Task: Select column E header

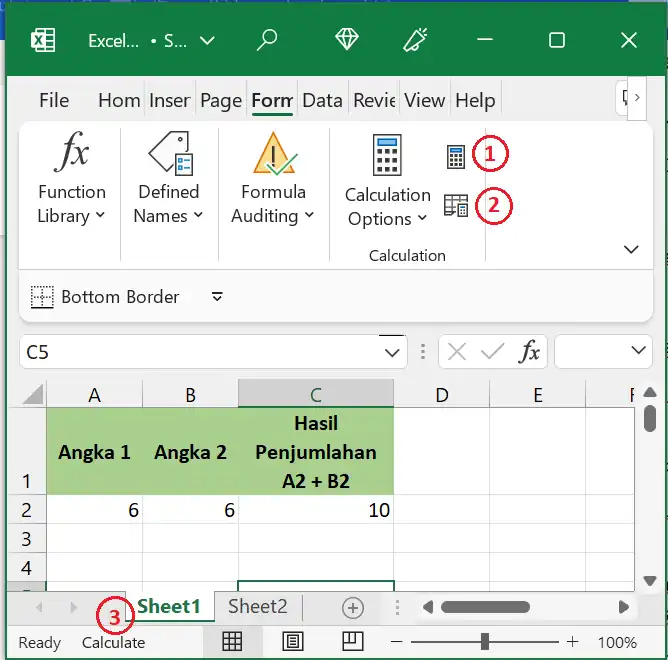Action: pyautogui.click(x=538, y=394)
